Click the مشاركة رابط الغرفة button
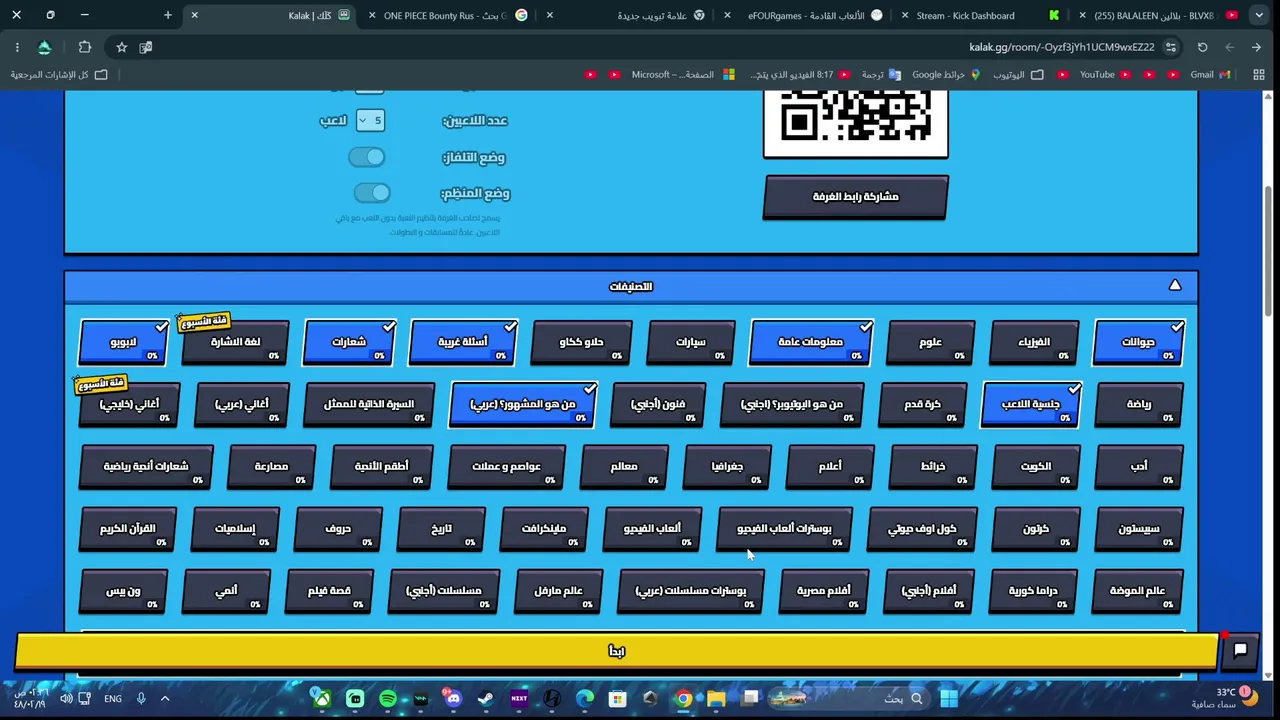Screen dimensions: 1280x720 coord(855,197)
